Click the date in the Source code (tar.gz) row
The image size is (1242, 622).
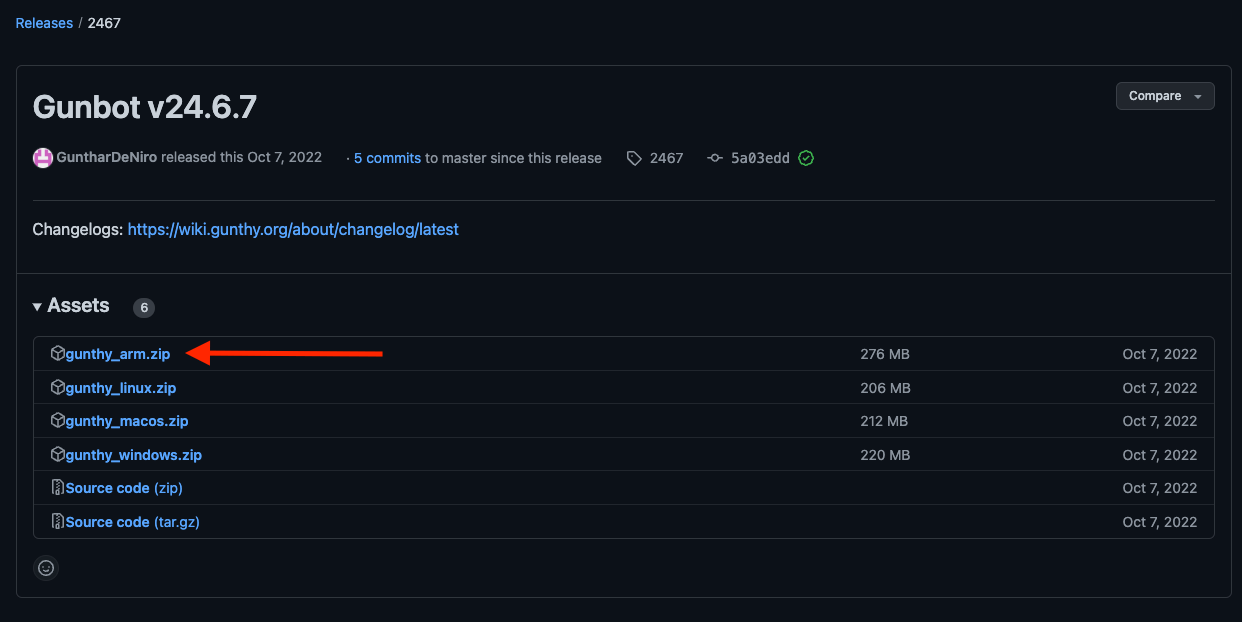(x=1160, y=522)
